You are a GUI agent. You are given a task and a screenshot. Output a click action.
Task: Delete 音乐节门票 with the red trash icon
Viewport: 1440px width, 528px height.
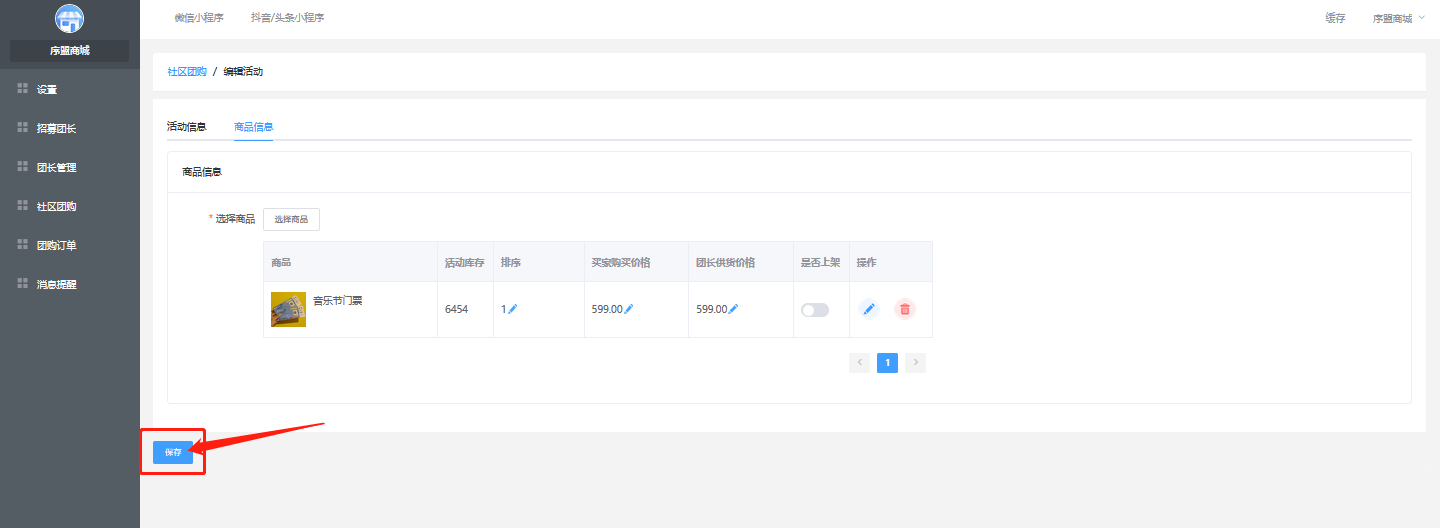tap(905, 309)
